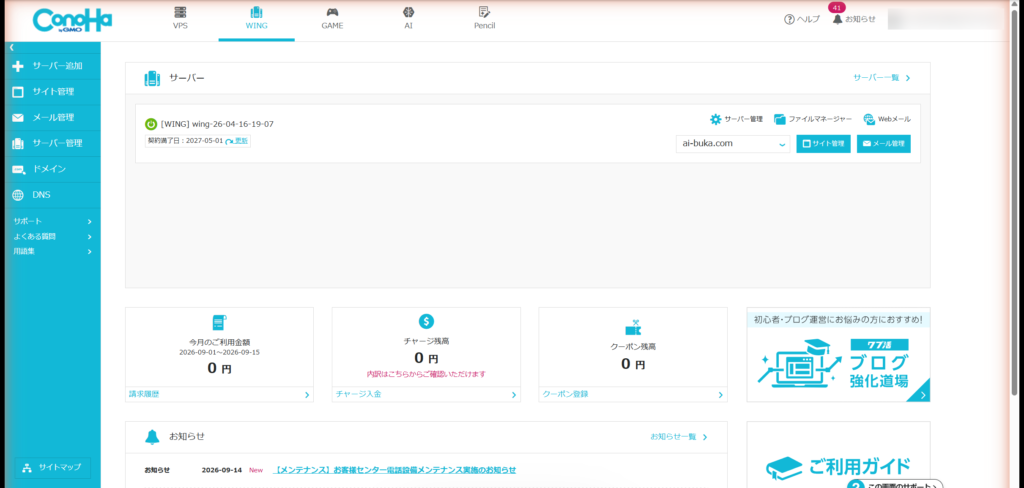Click the サーバー追加 plus icon
Image resolution: width=1024 pixels, height=488 pixels.
pos(18,66)
